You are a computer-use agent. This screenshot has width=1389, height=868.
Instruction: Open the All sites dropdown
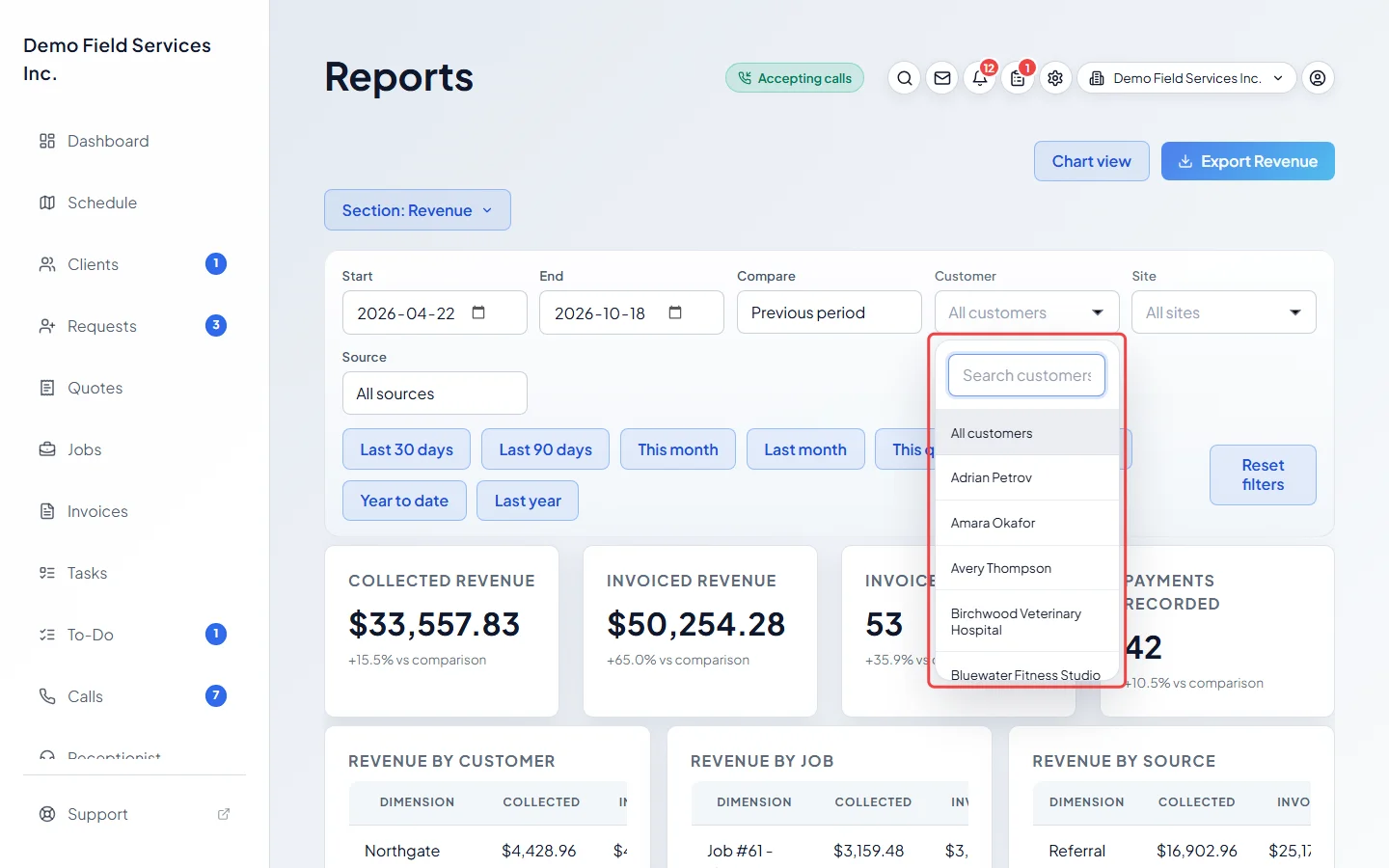pyautogui.click(x=1224, y=312)
